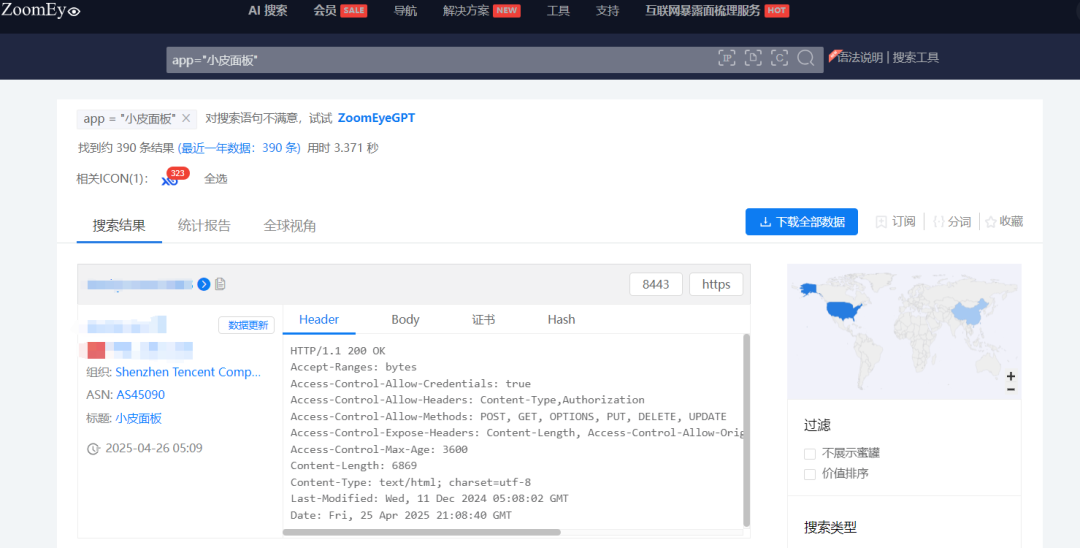Image resolution: width=1080 pixels, height=548 pixels.
Task: Select the Hash tab
Action: [x=561, y=319]
